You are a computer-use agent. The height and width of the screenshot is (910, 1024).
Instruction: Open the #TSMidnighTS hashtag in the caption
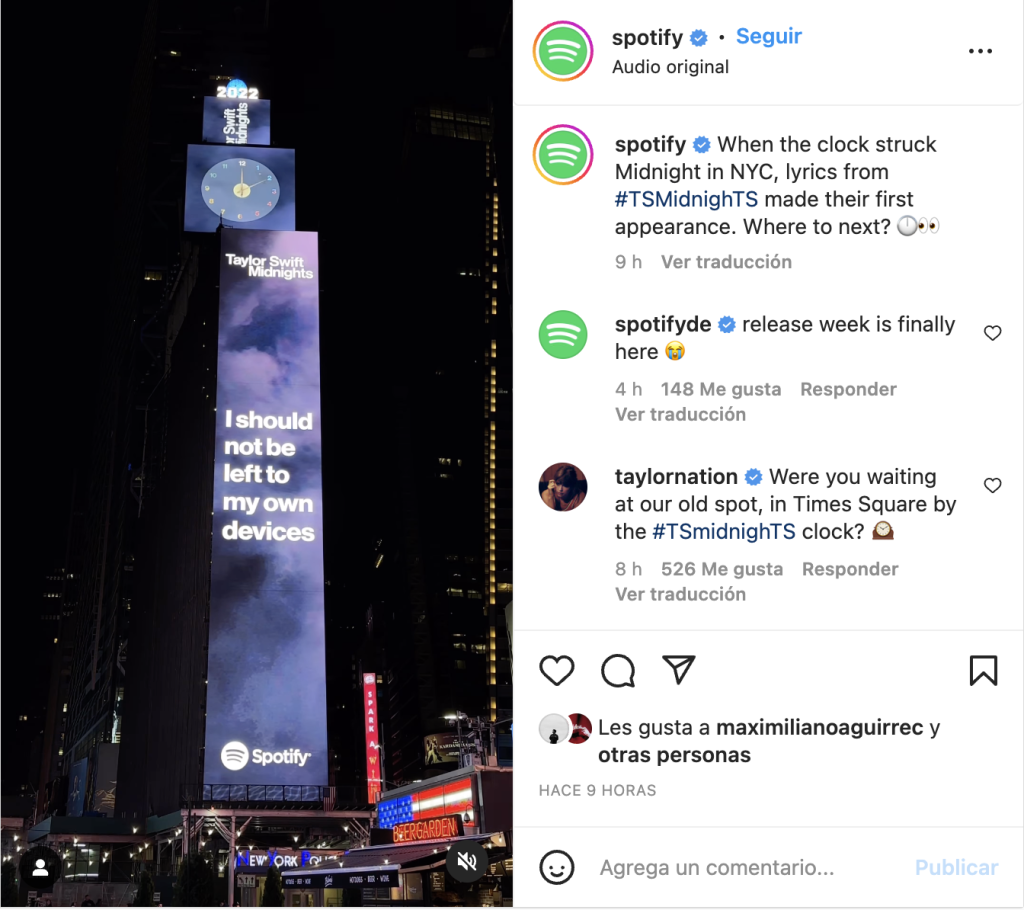click(x=686, y=199)
